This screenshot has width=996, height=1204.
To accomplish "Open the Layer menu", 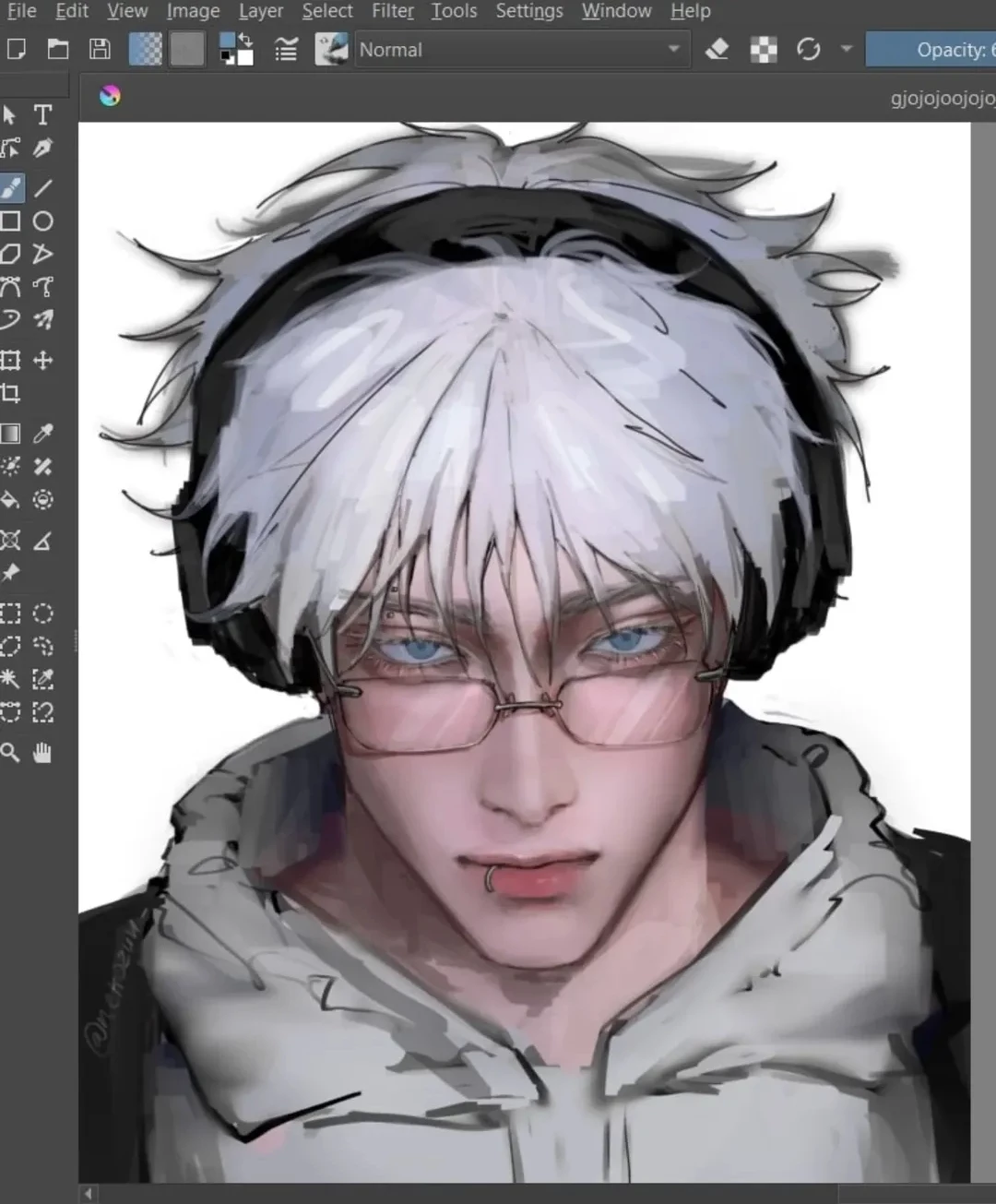I will point(261,11).
